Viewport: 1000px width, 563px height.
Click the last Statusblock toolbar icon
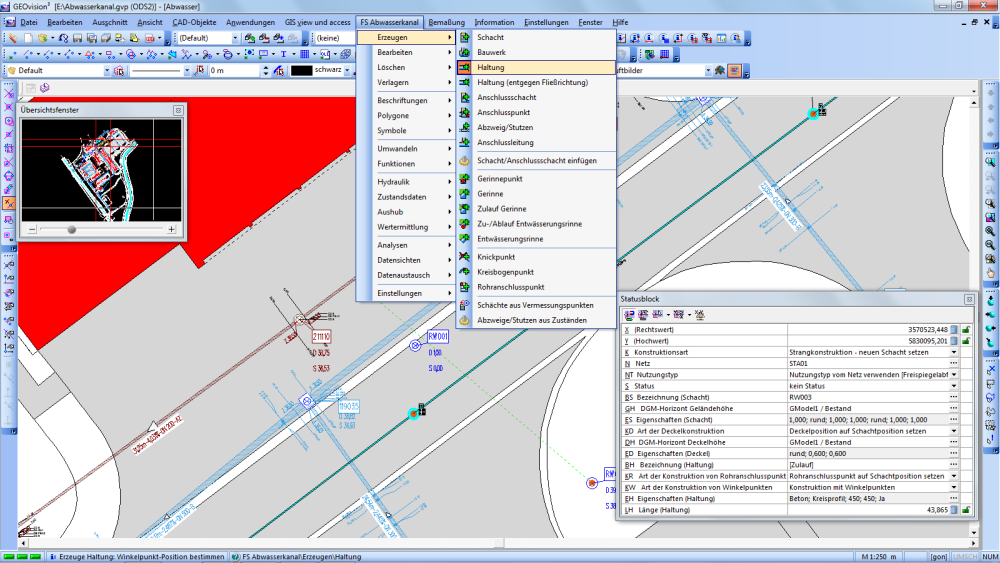(700, 314)
